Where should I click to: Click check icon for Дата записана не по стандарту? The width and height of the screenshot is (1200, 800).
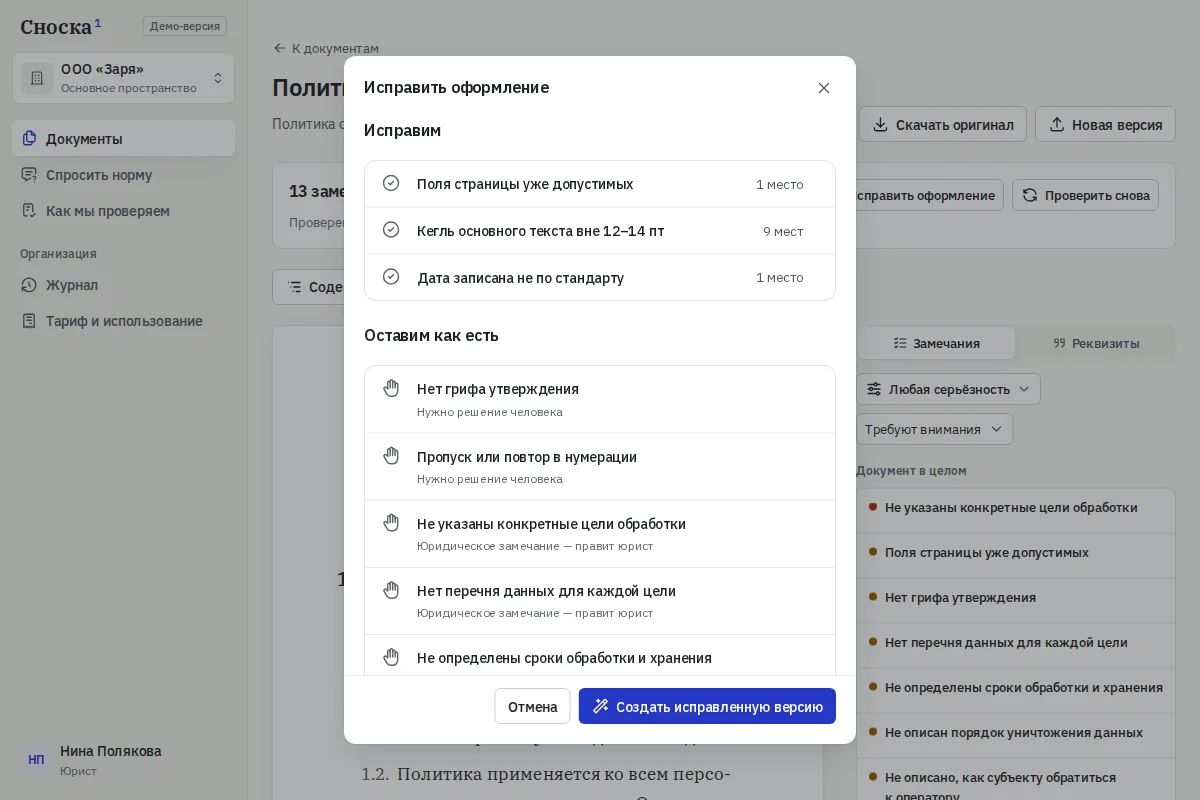(391, 277)
